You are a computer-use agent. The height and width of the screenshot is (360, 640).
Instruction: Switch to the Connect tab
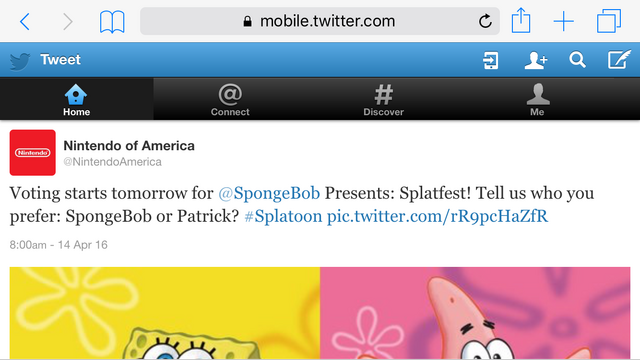point(230,99)
